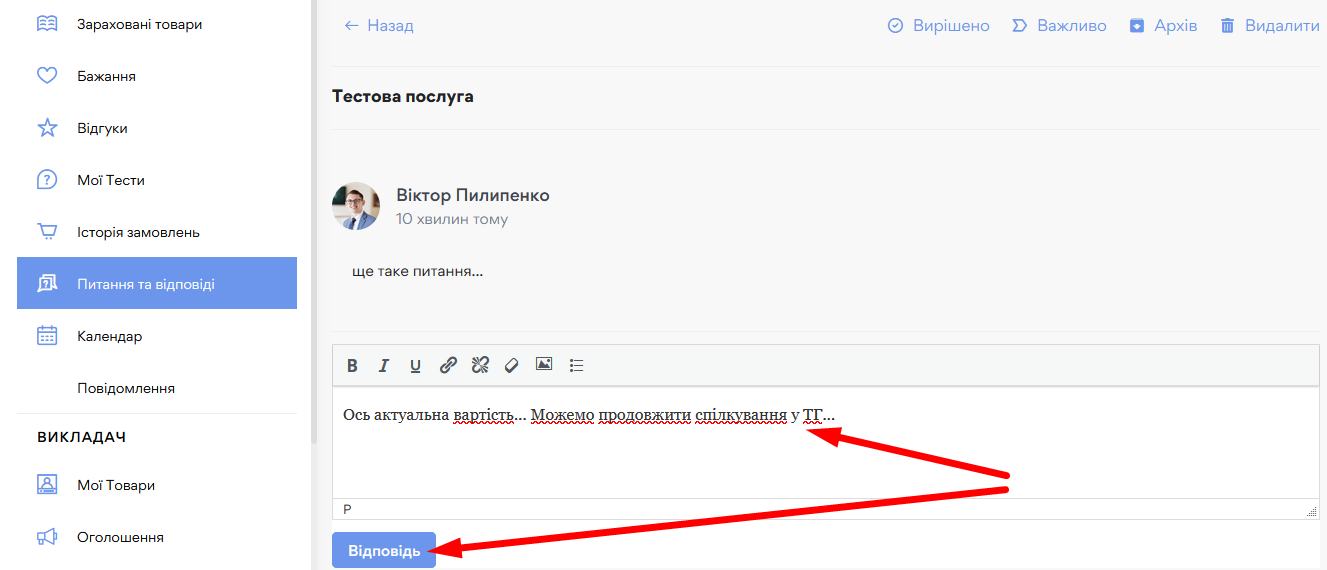
Task: Delete the question with Видалити
Action: tap(1270, 26)
